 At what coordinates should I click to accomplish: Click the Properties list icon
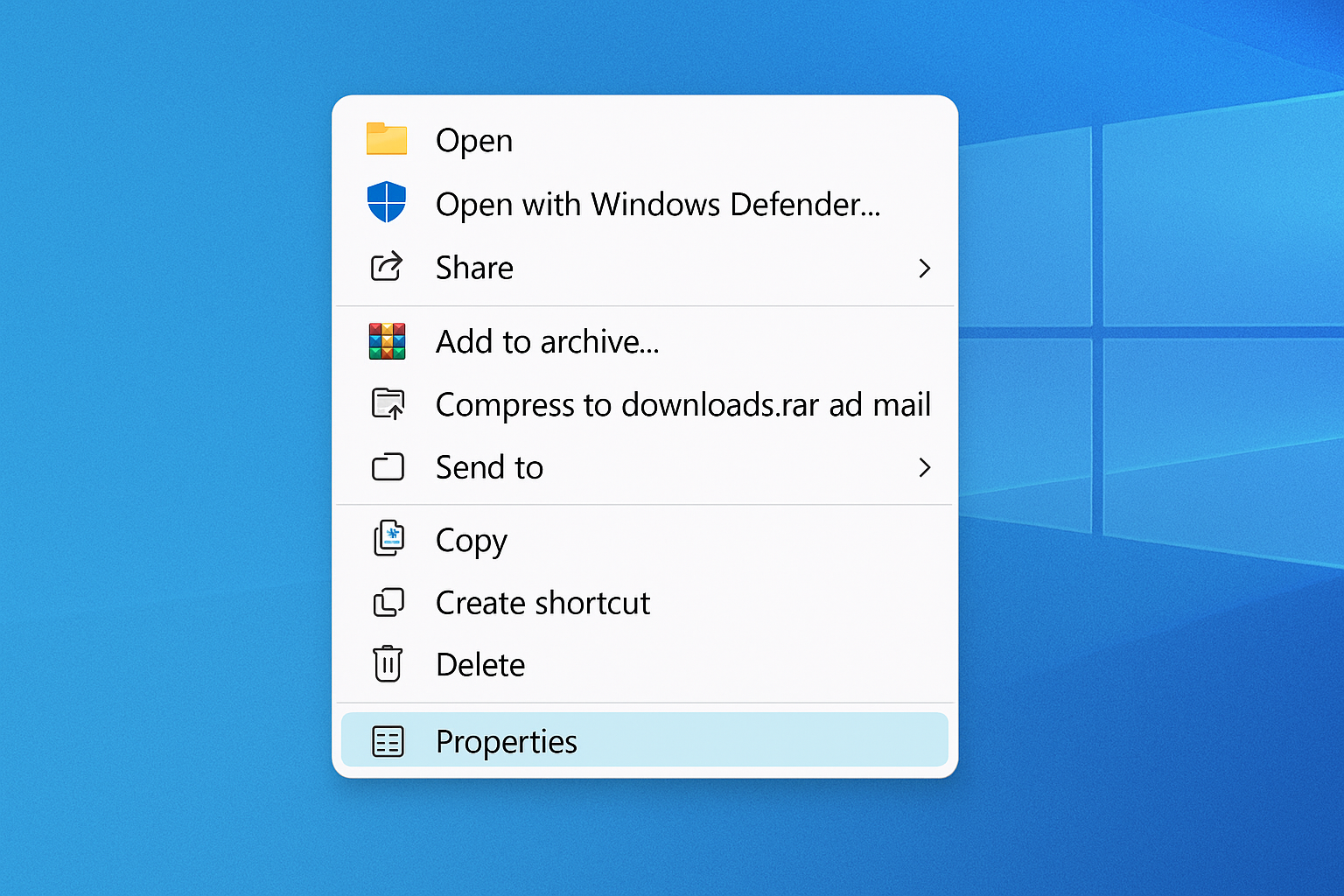coord(388,741)
